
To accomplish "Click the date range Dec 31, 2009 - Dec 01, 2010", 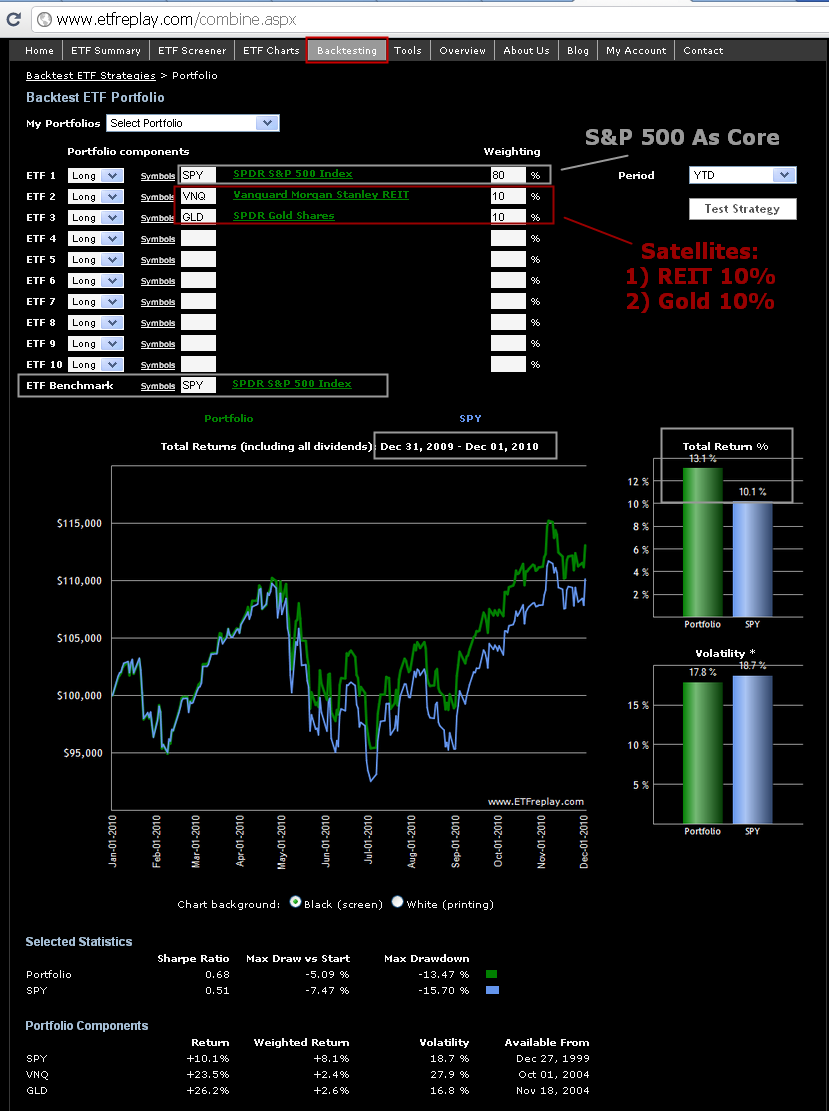I will click(459, 446).
